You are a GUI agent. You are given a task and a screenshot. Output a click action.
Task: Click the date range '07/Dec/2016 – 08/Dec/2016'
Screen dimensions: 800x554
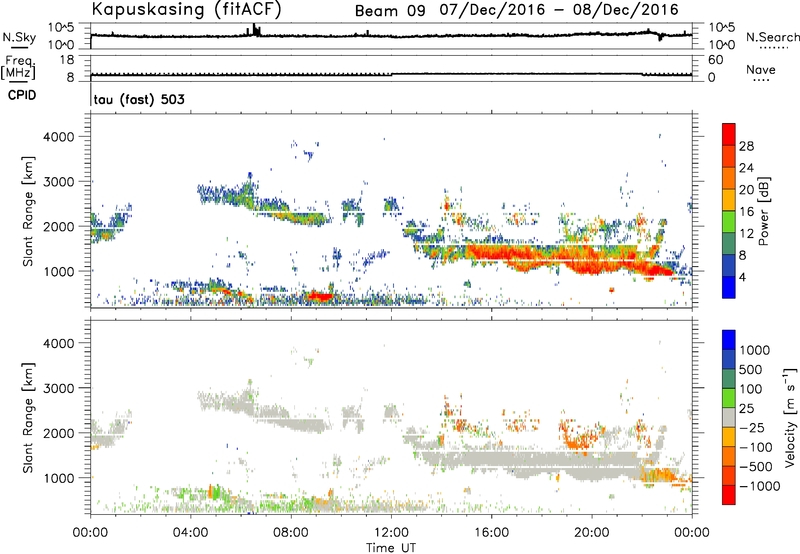pos(559,10)
